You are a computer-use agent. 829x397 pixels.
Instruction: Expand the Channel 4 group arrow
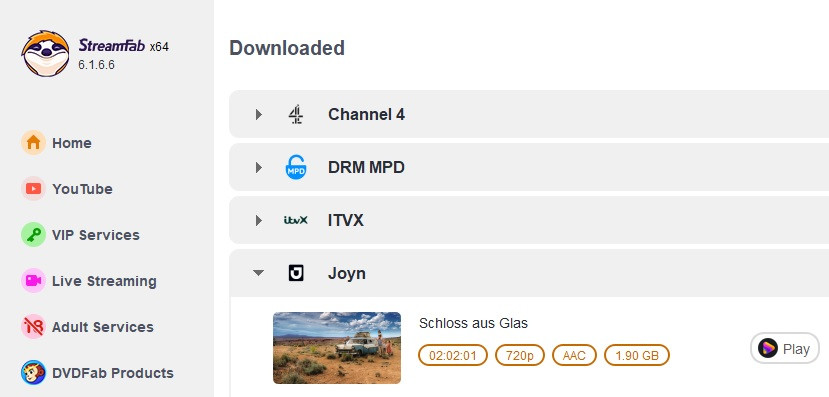click(259, 114)
